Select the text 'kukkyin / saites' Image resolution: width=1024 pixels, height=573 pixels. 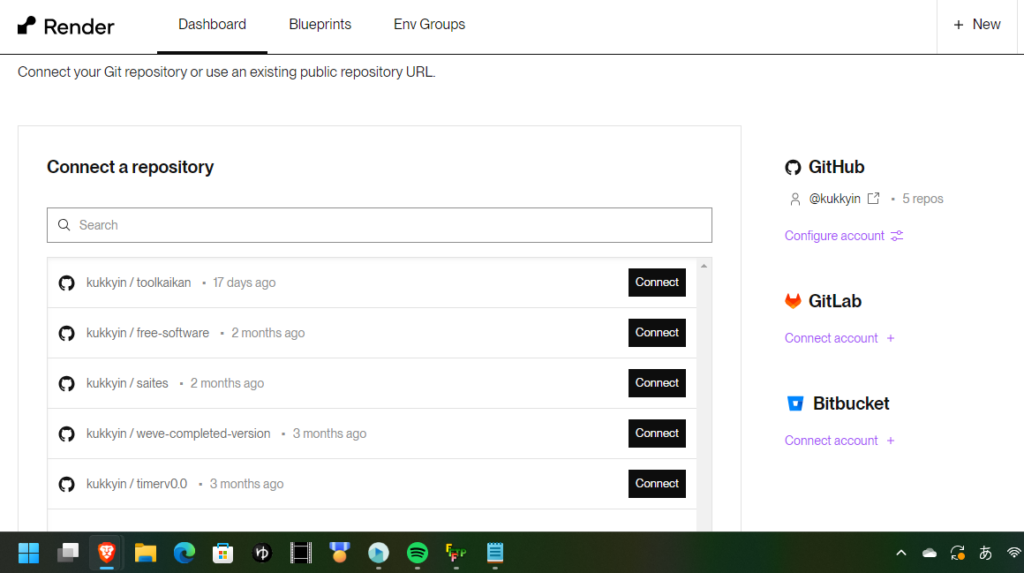[x=127, y=383]
